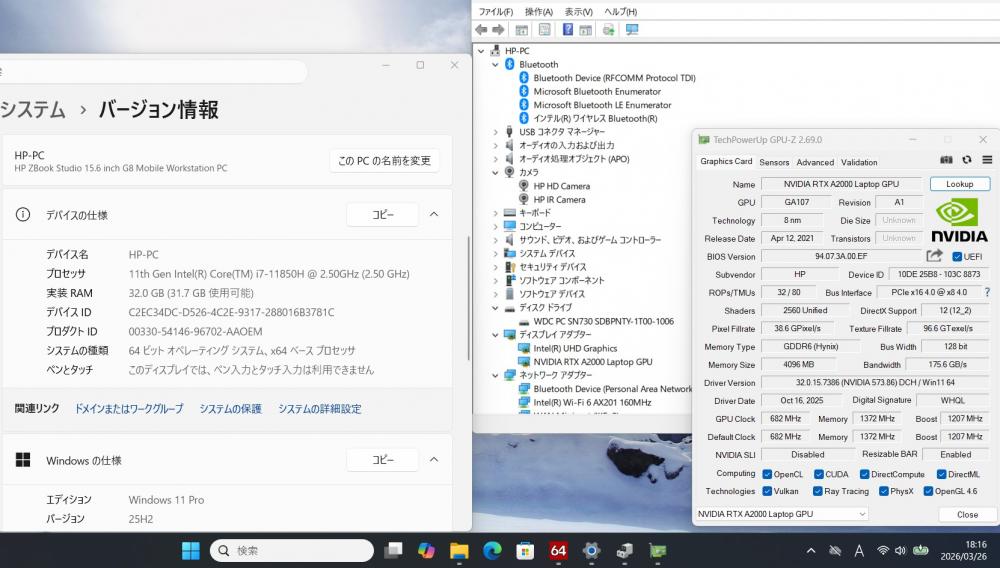Collapse the デバイスの仕様 section chevron
Viewport: 1000px width, 568px height.
(x=434, y=214)
